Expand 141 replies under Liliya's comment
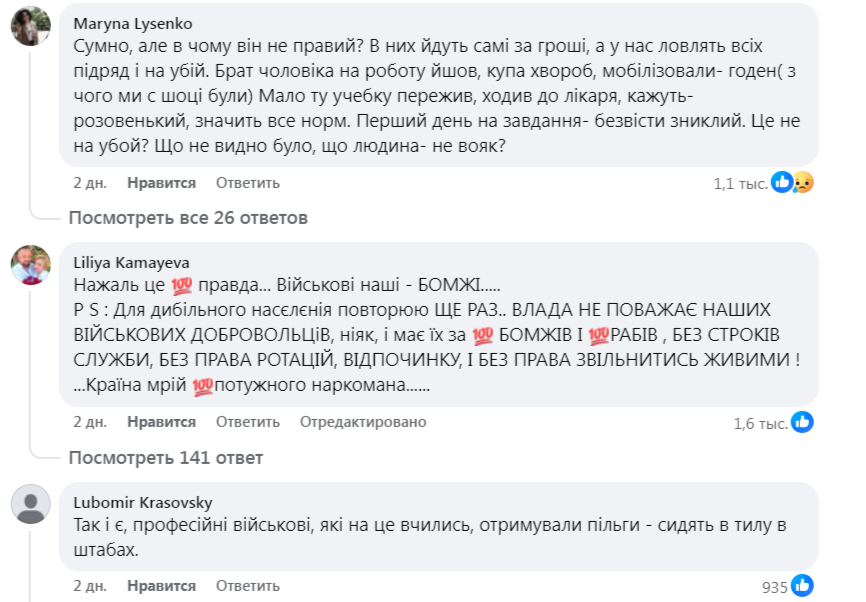The width and height of the screenshot is (866, 602). (165, 457)
